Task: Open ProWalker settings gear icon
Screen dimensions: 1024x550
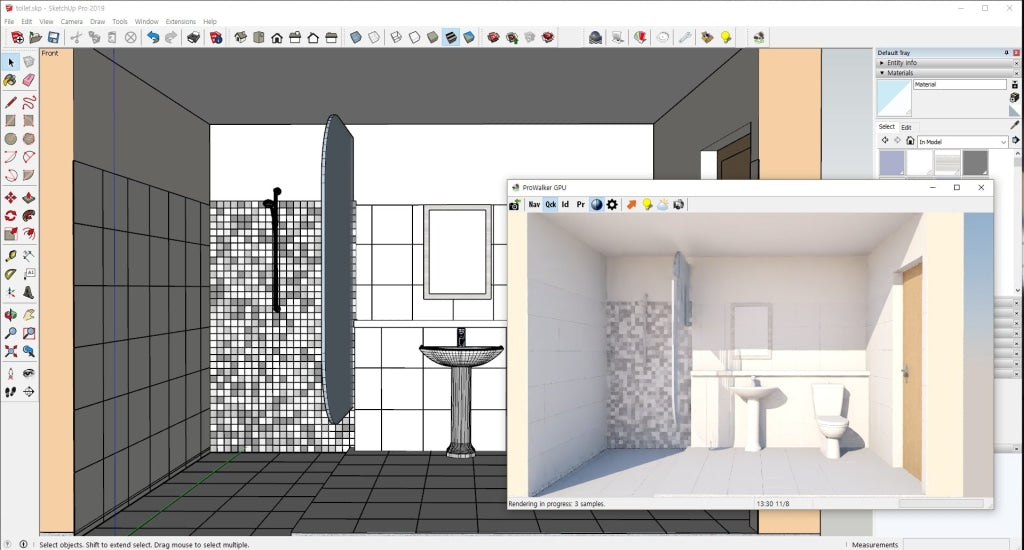Action: pos(612,205)
